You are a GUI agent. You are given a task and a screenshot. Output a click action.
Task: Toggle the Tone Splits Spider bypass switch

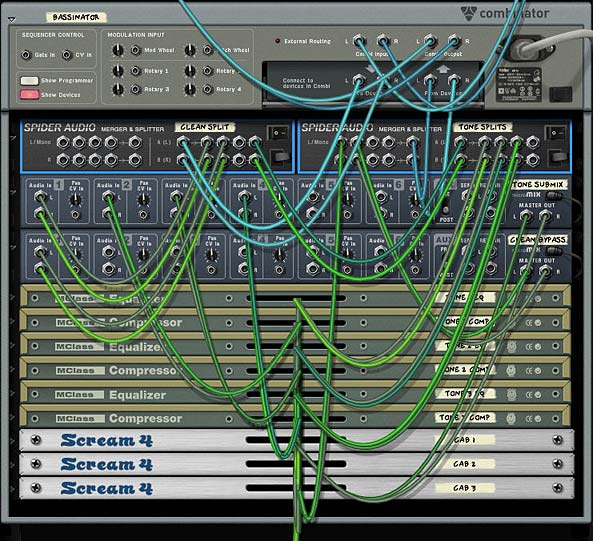tap(555, 133)
